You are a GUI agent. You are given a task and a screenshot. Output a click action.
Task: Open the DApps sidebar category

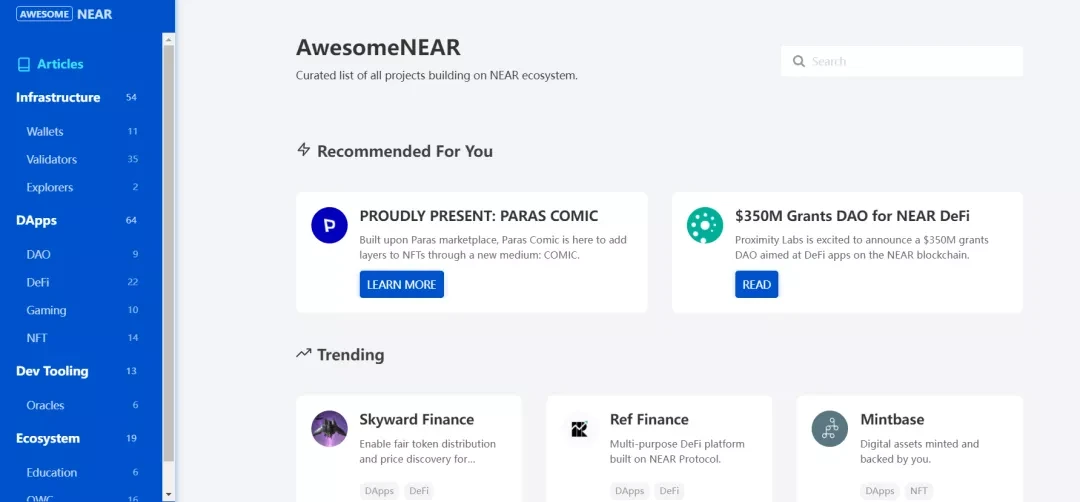point(36,220)
